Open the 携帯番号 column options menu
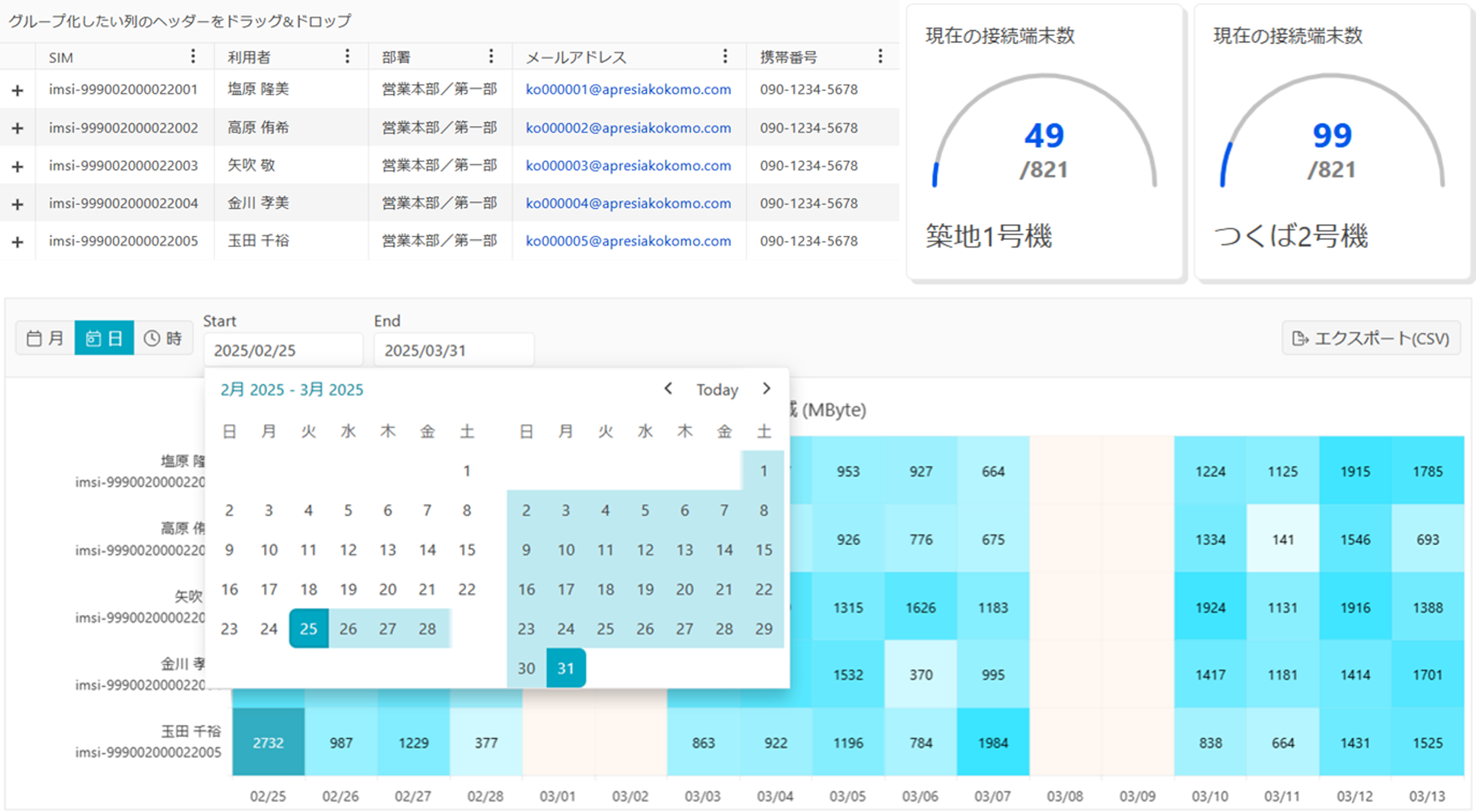This screenshot has width=1476, height=812. point(881,57)
